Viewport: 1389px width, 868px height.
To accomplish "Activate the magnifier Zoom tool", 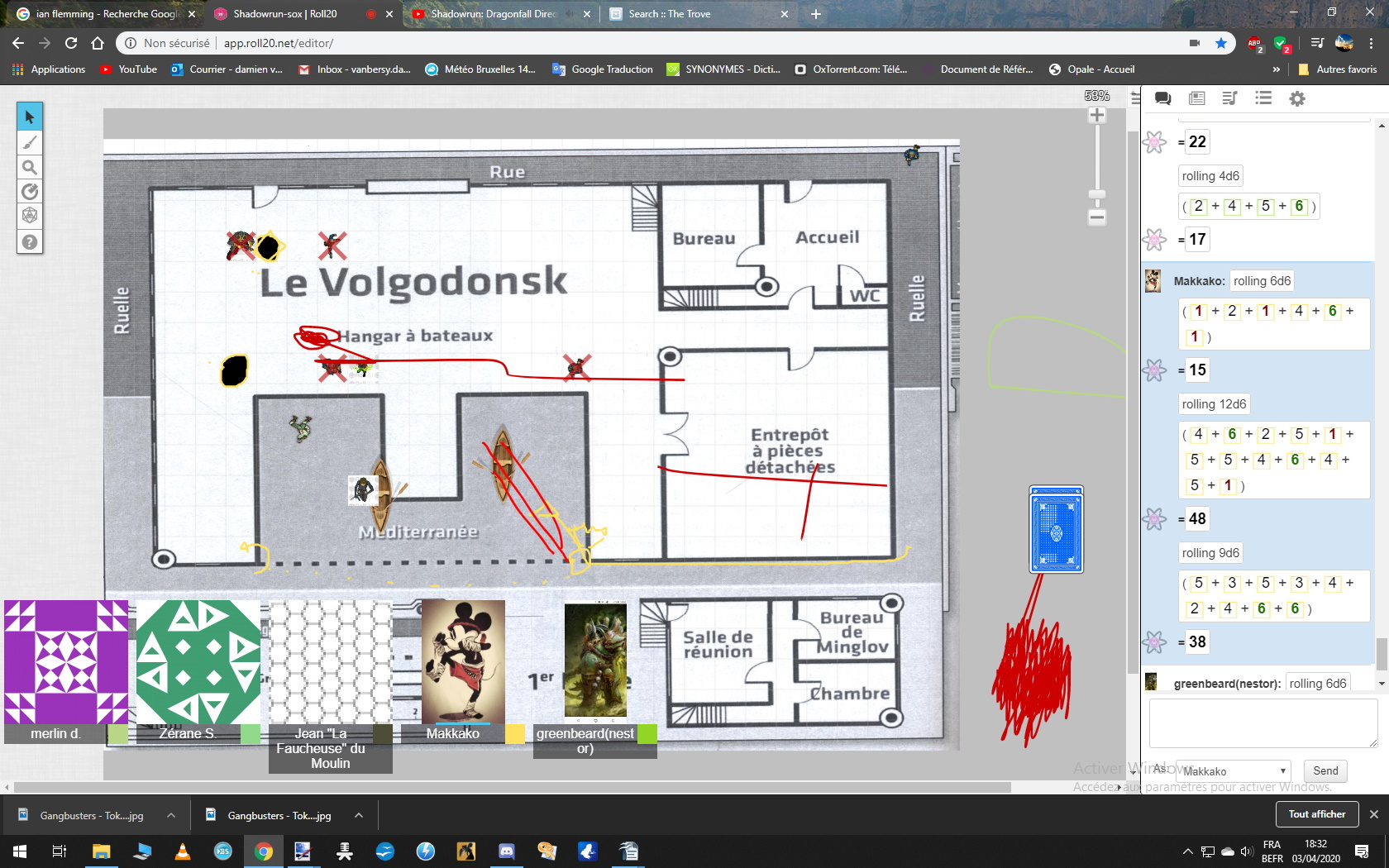I will [30, 167].
